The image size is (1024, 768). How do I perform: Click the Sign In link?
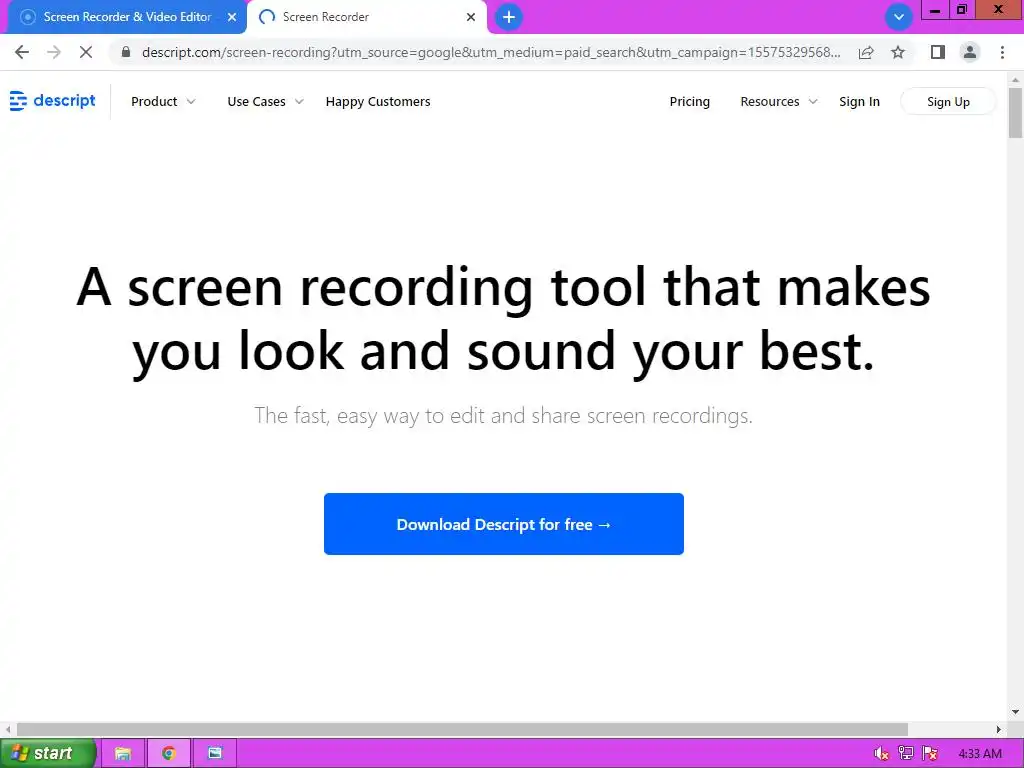click(x=859, y=101)
